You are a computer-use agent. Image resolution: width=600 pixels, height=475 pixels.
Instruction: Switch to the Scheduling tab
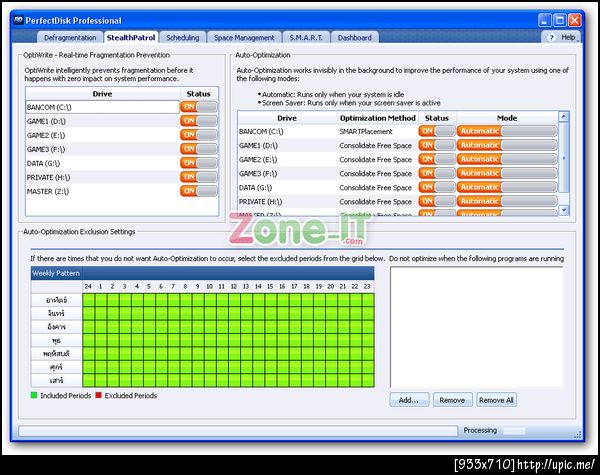pyautogui.click(x=183, y=38)
